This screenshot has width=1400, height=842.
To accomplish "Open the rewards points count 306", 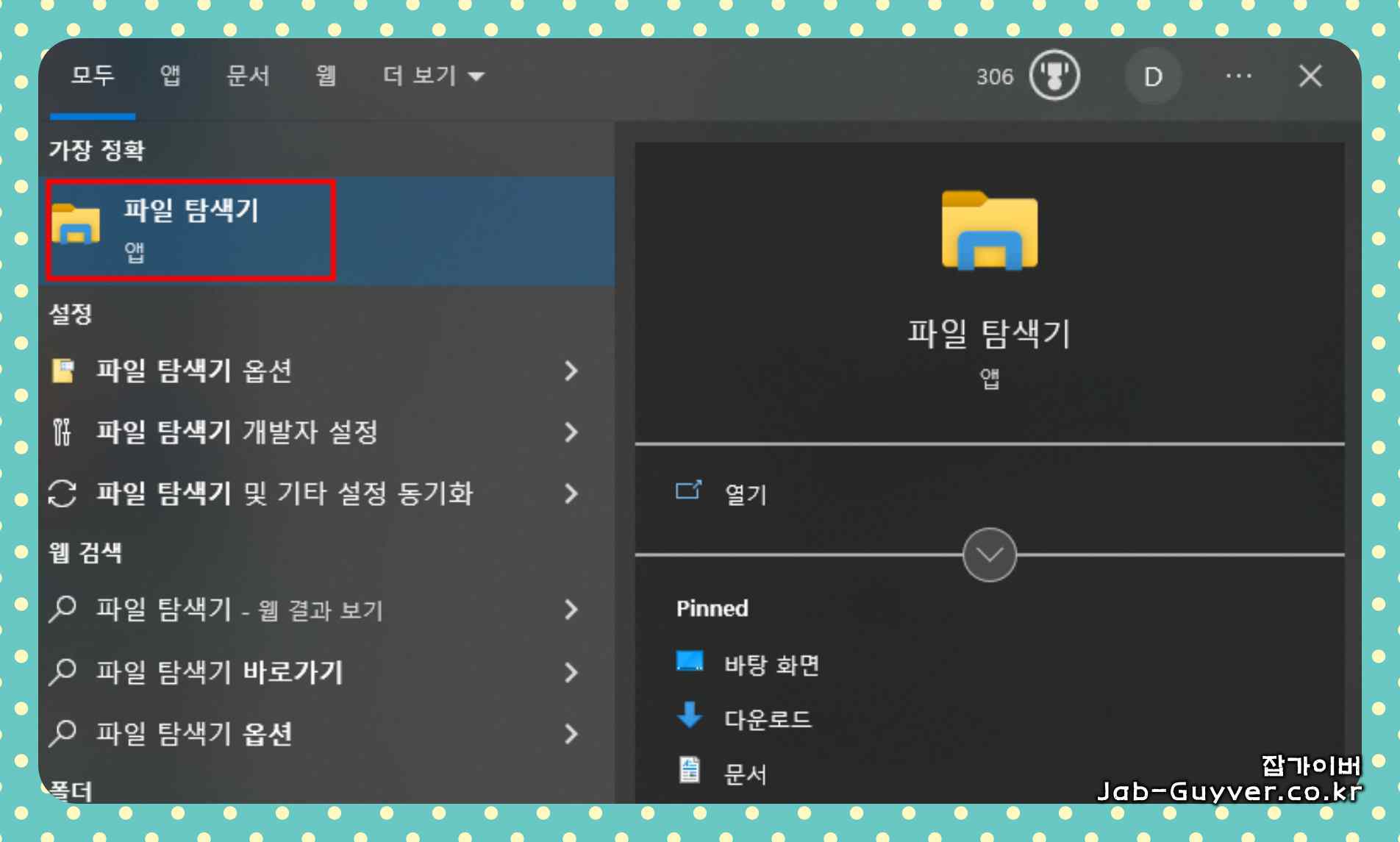I will (994, 76).
